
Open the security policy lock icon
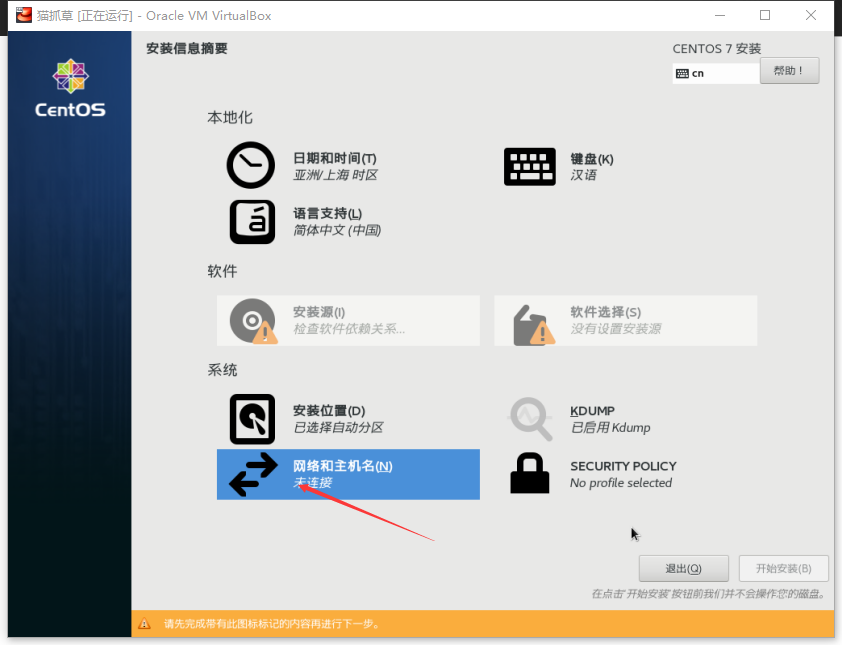point(529,473)
